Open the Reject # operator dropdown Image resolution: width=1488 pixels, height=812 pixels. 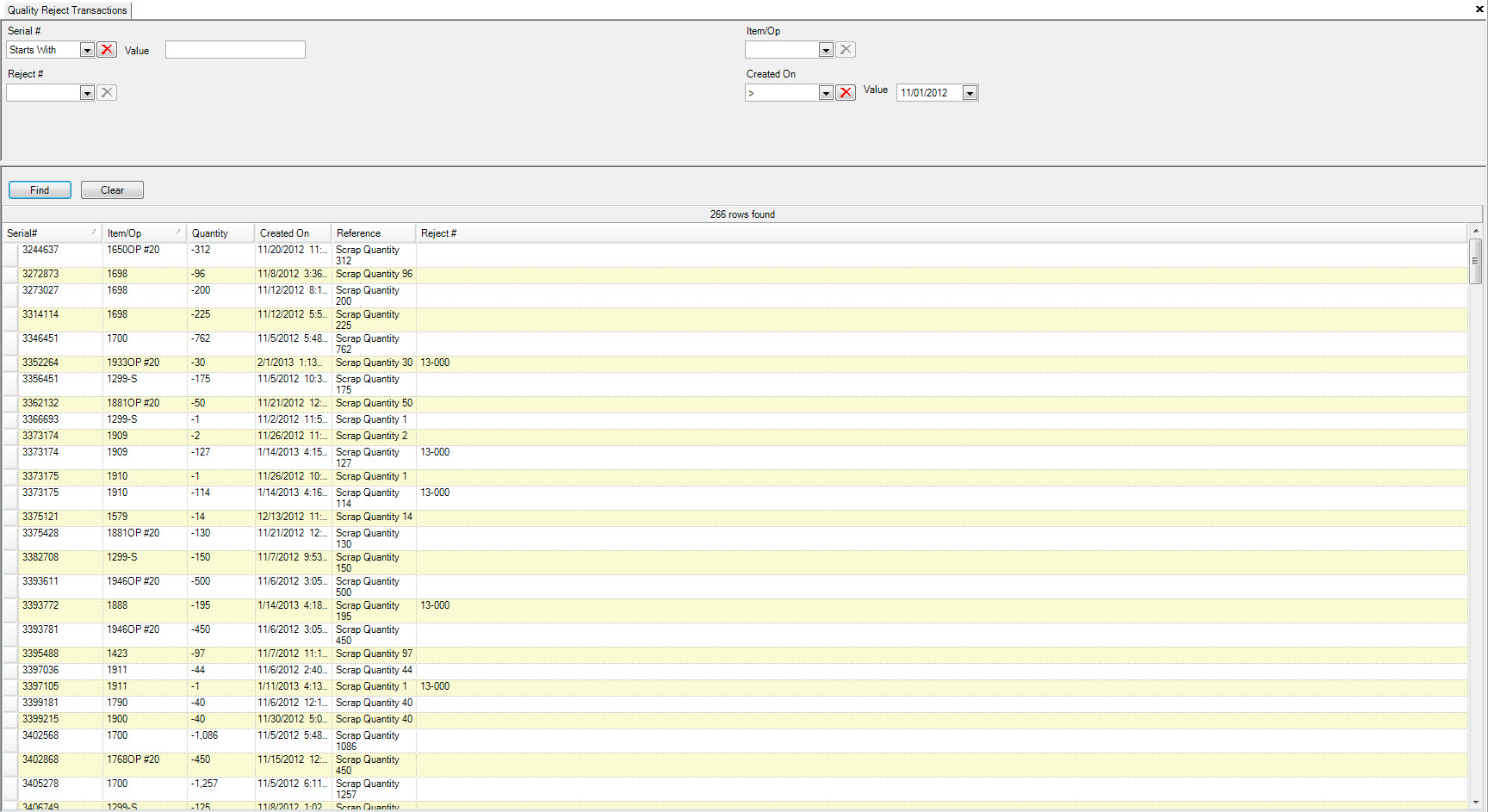[87, 92]
